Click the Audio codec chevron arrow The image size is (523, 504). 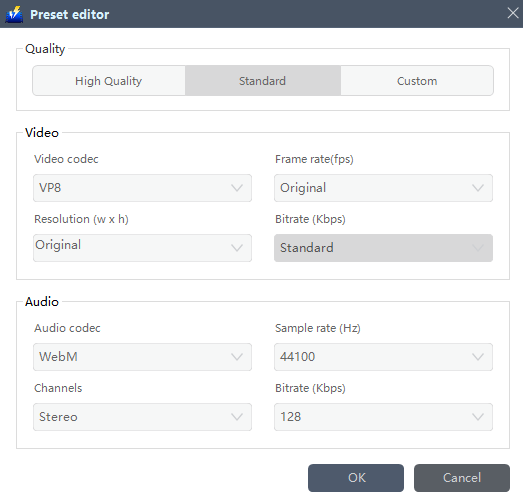[237, 357]
